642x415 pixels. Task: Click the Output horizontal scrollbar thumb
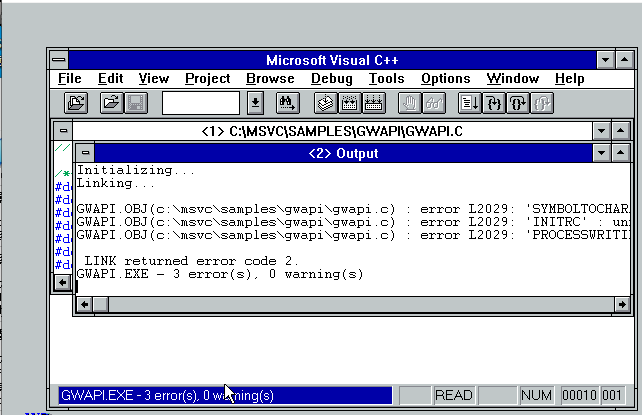click(x=101, y=304)
